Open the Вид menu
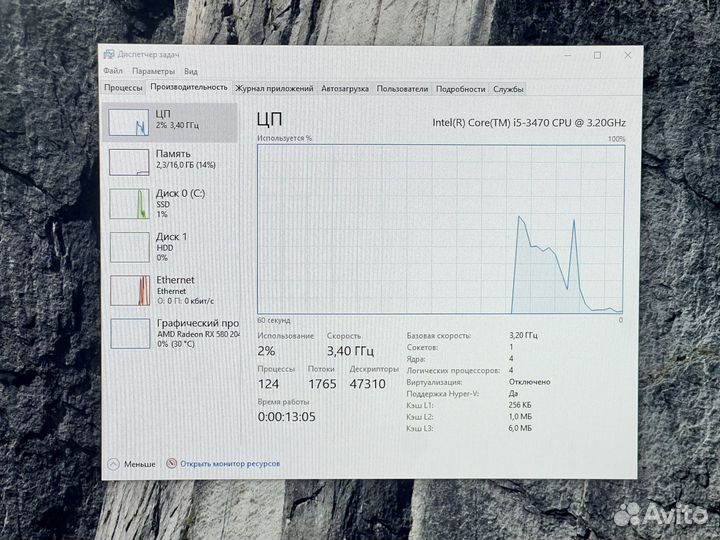 point(191,71)
